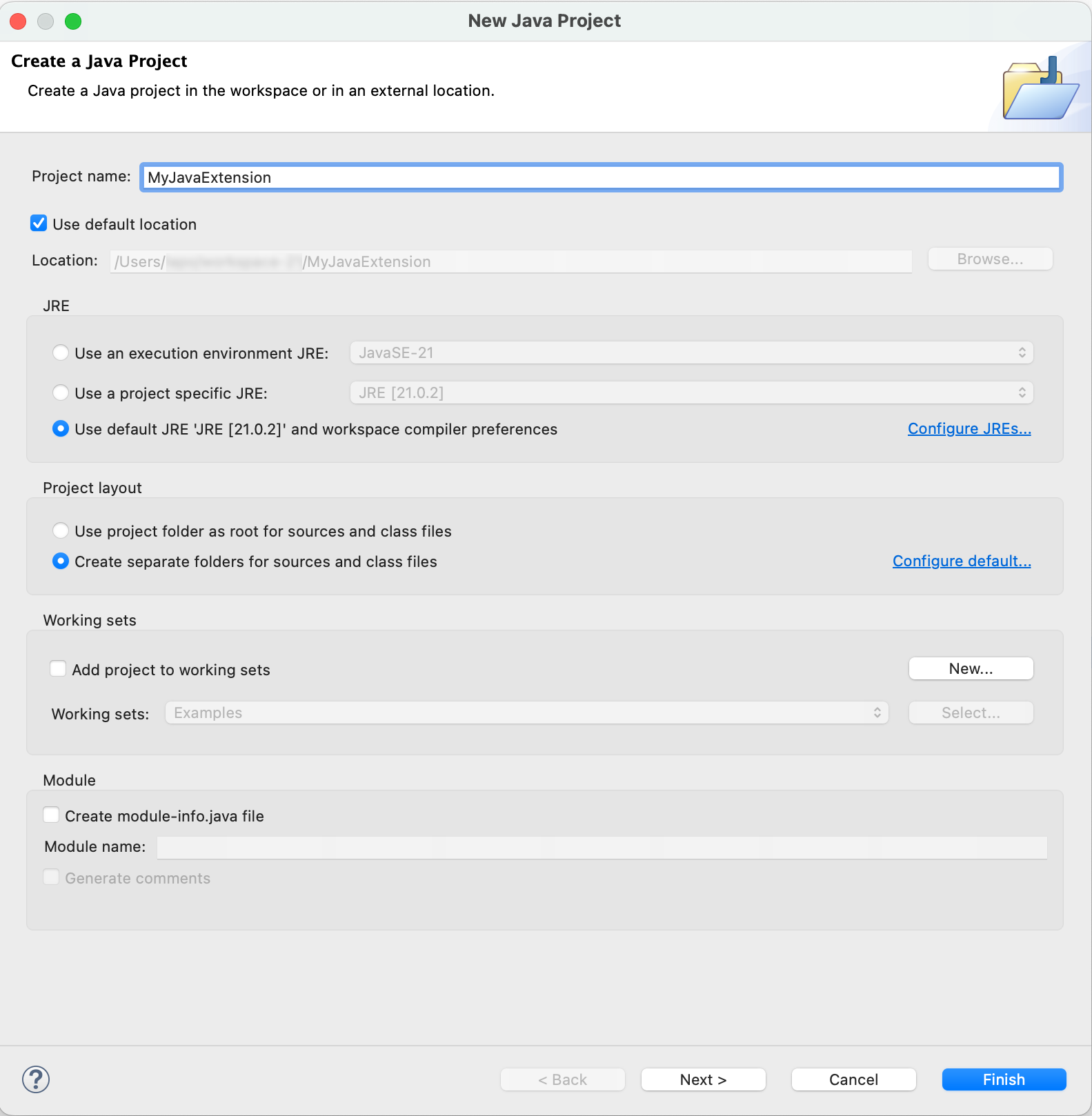Go to the next wizard page
The image size is (1092, 1116).
pos(703,1079)
